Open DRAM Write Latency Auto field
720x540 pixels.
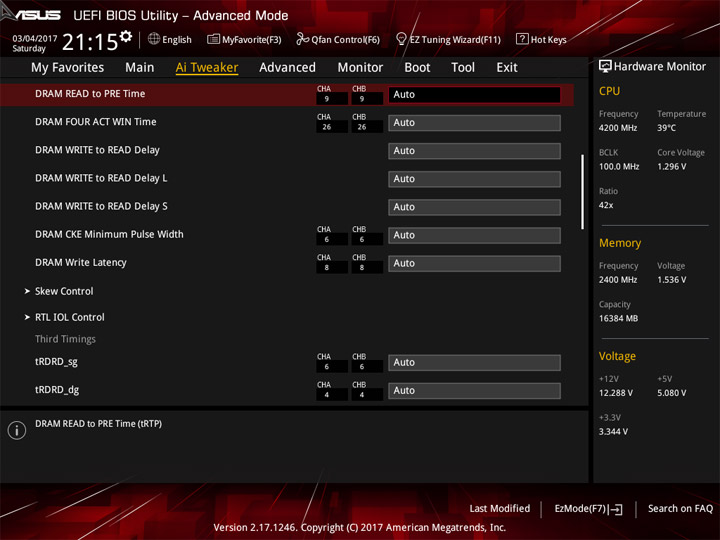474,263
